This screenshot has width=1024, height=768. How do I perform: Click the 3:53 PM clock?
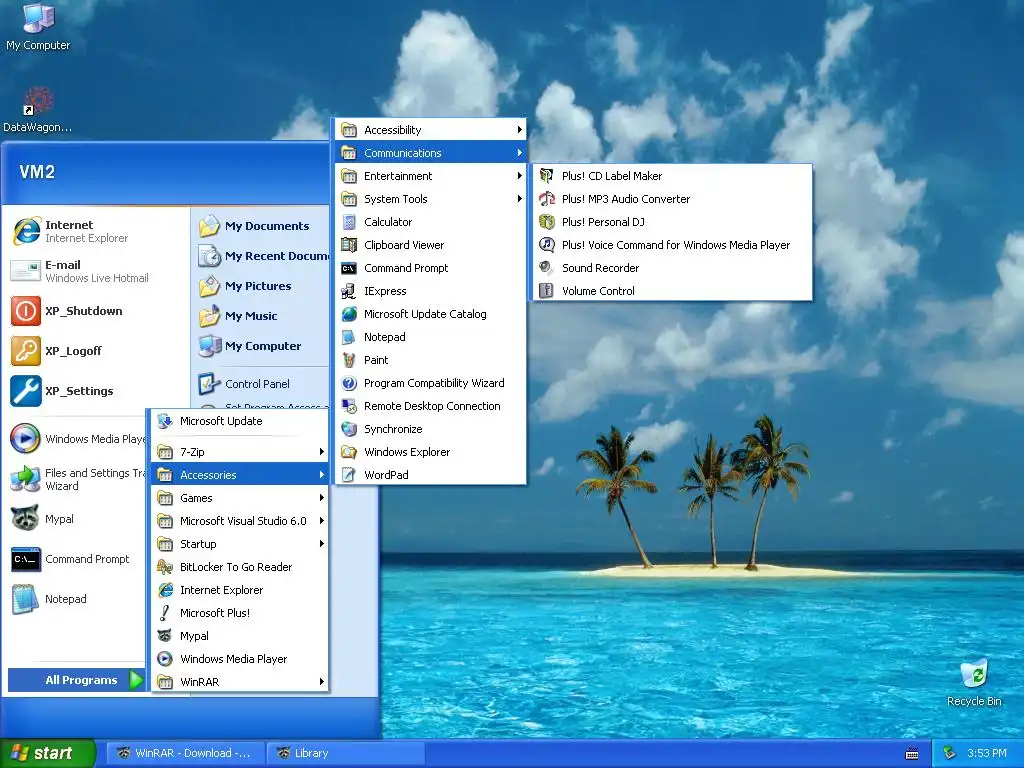[x=986, y=753]
